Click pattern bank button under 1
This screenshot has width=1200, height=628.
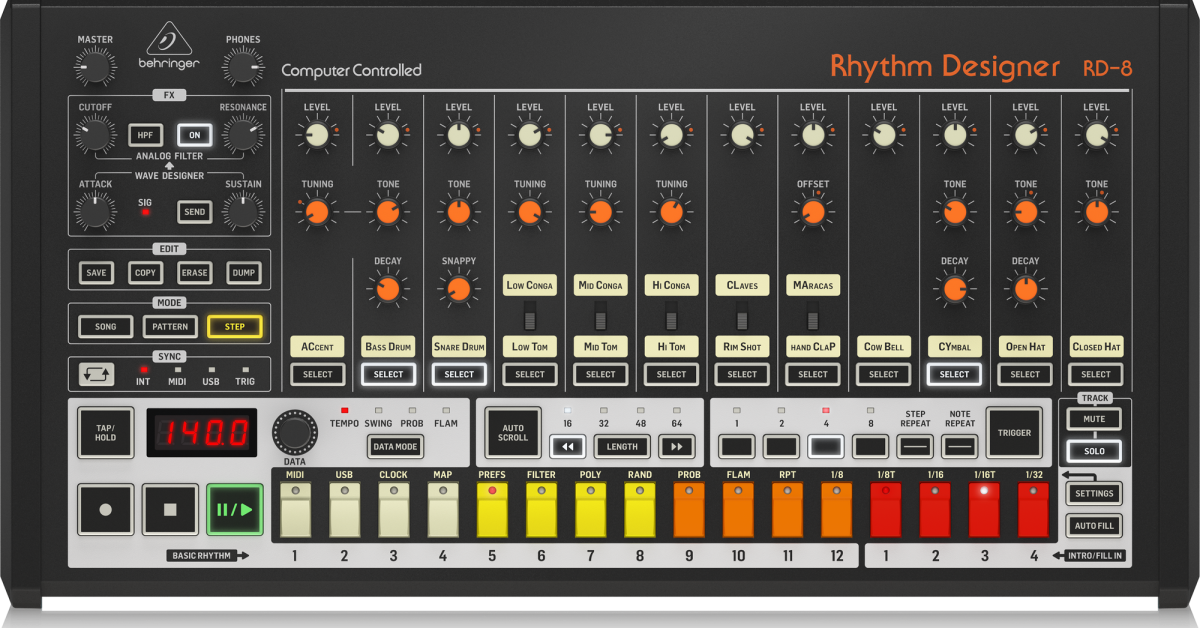(737, 447)
